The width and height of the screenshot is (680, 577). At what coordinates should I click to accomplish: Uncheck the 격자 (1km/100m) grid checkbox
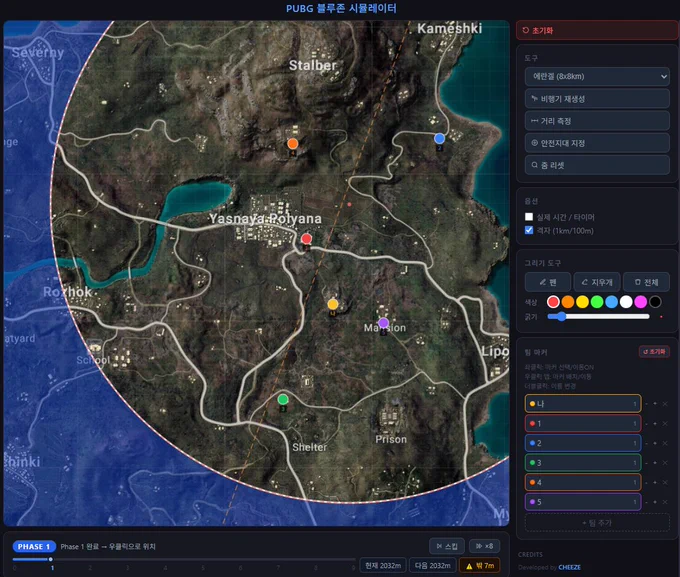click(529, 230)
